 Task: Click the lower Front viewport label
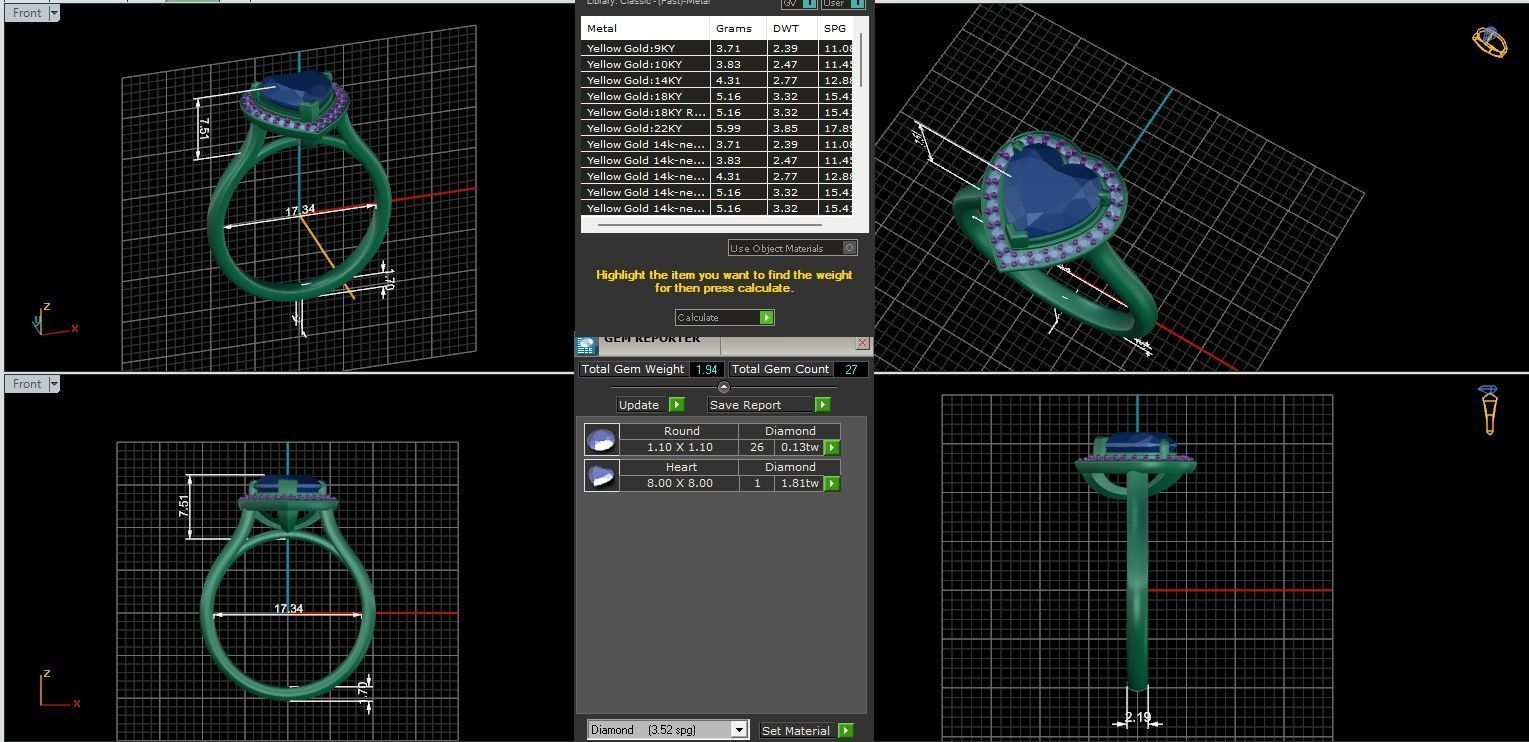[x=27, y=384]
